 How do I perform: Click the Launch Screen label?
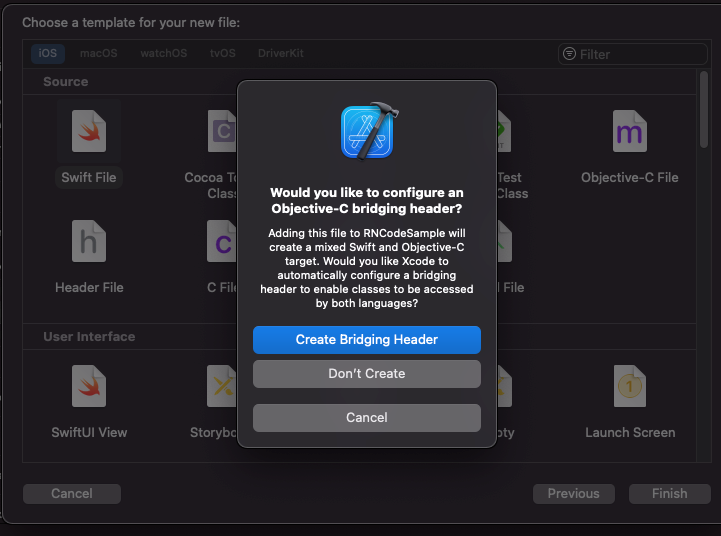[630, 433]
